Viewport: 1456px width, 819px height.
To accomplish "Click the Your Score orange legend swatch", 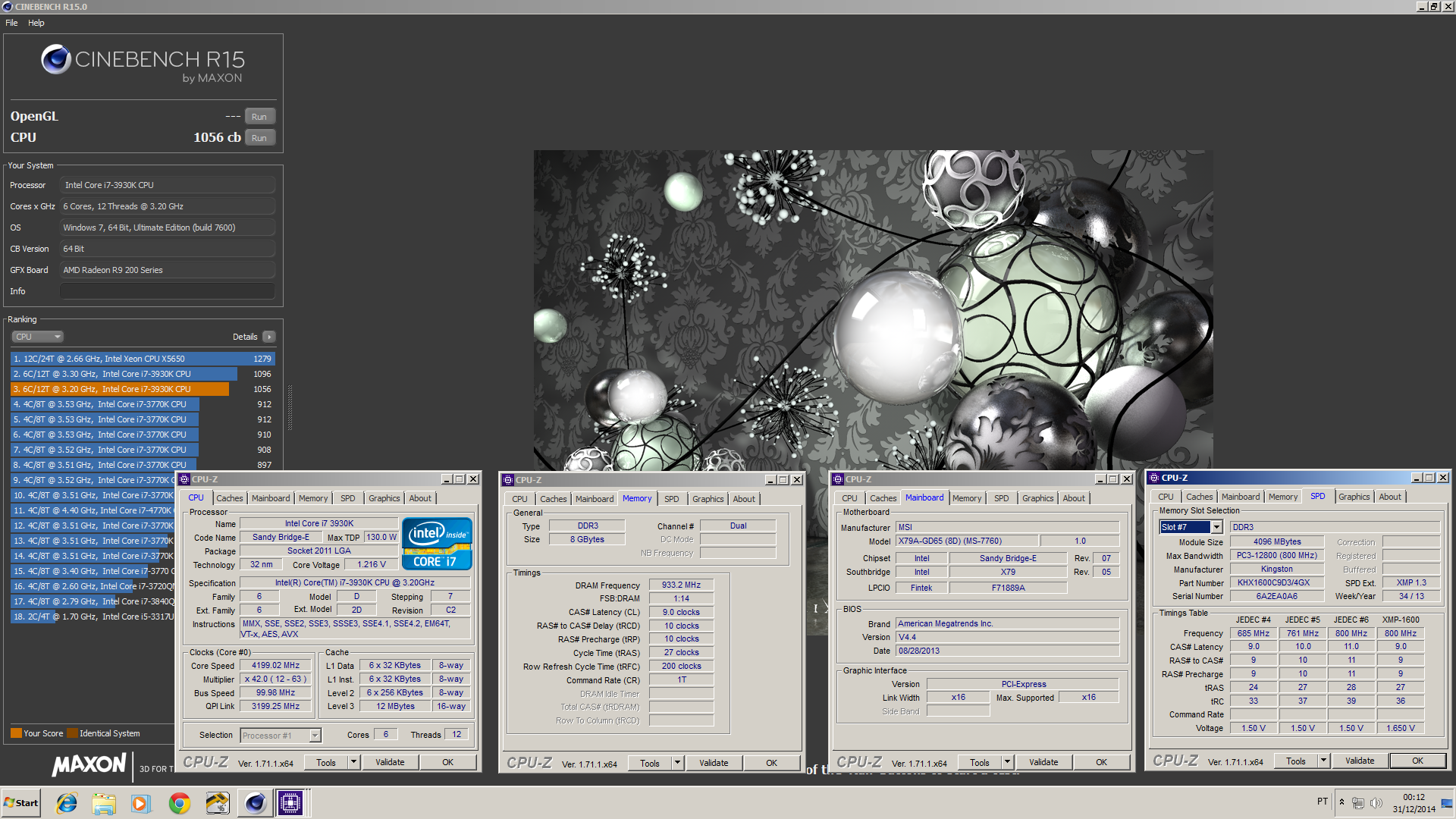I will point(16,733).
